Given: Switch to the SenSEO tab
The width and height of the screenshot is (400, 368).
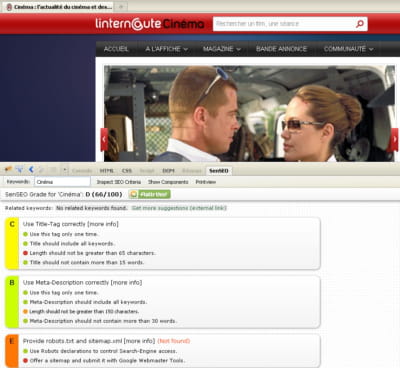Looking at the screenshot, I should pyautogui.click(x=219, y=171).
